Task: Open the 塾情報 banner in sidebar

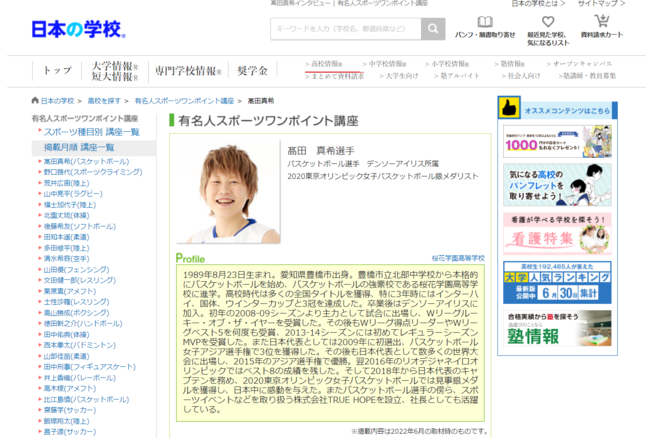Action: point(557,328)
